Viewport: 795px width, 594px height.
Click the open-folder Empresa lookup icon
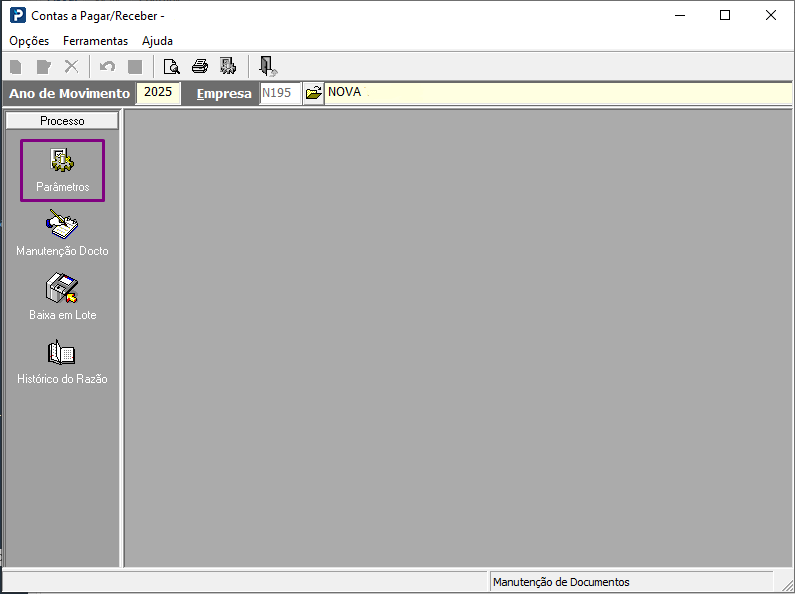(x=313, y=93)
